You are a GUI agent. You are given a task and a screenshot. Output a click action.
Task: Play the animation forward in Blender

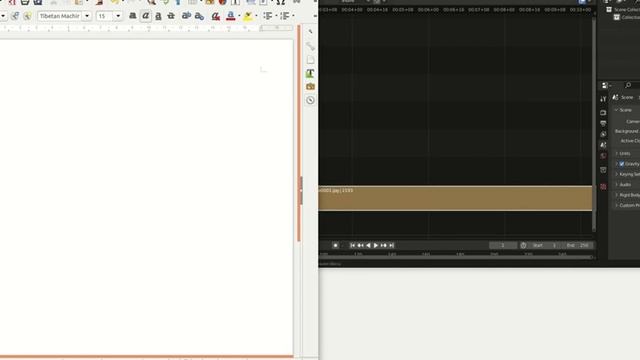pyautogui.click(x=376, y=245)
